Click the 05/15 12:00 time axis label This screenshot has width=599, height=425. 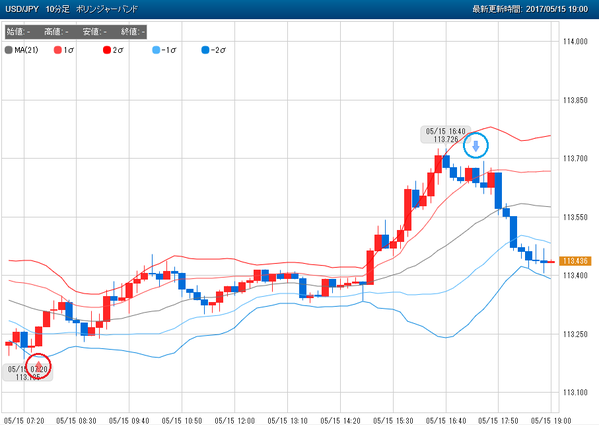[235, 420]
